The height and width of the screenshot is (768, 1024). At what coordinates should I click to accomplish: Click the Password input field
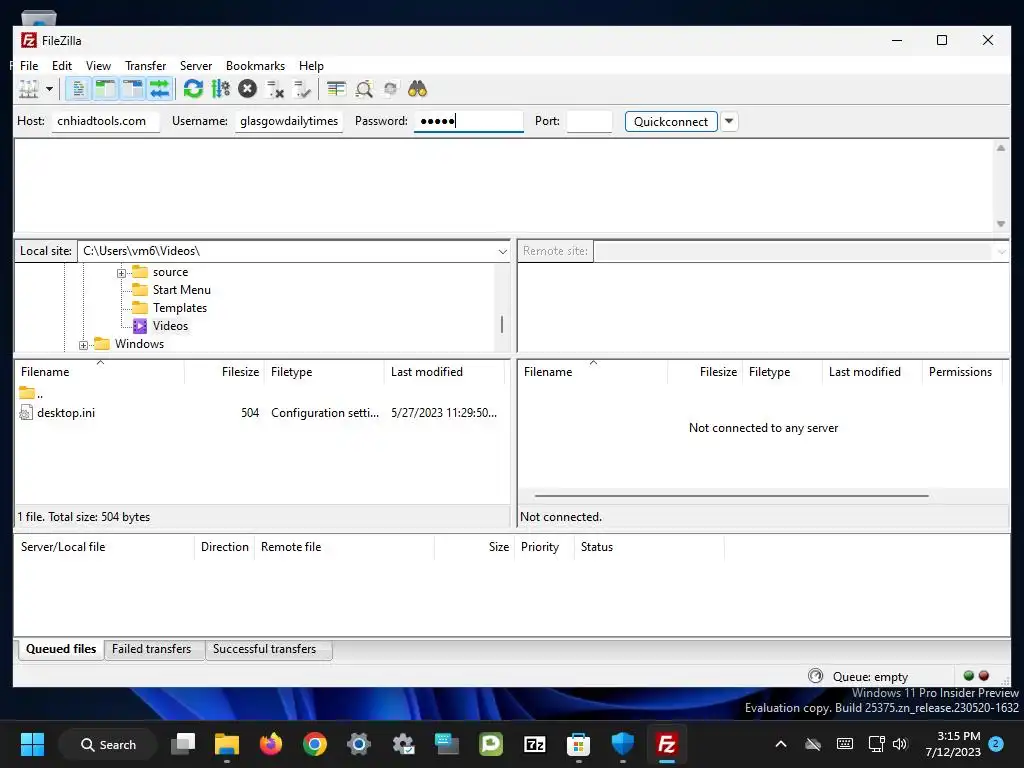coord(469,121)
